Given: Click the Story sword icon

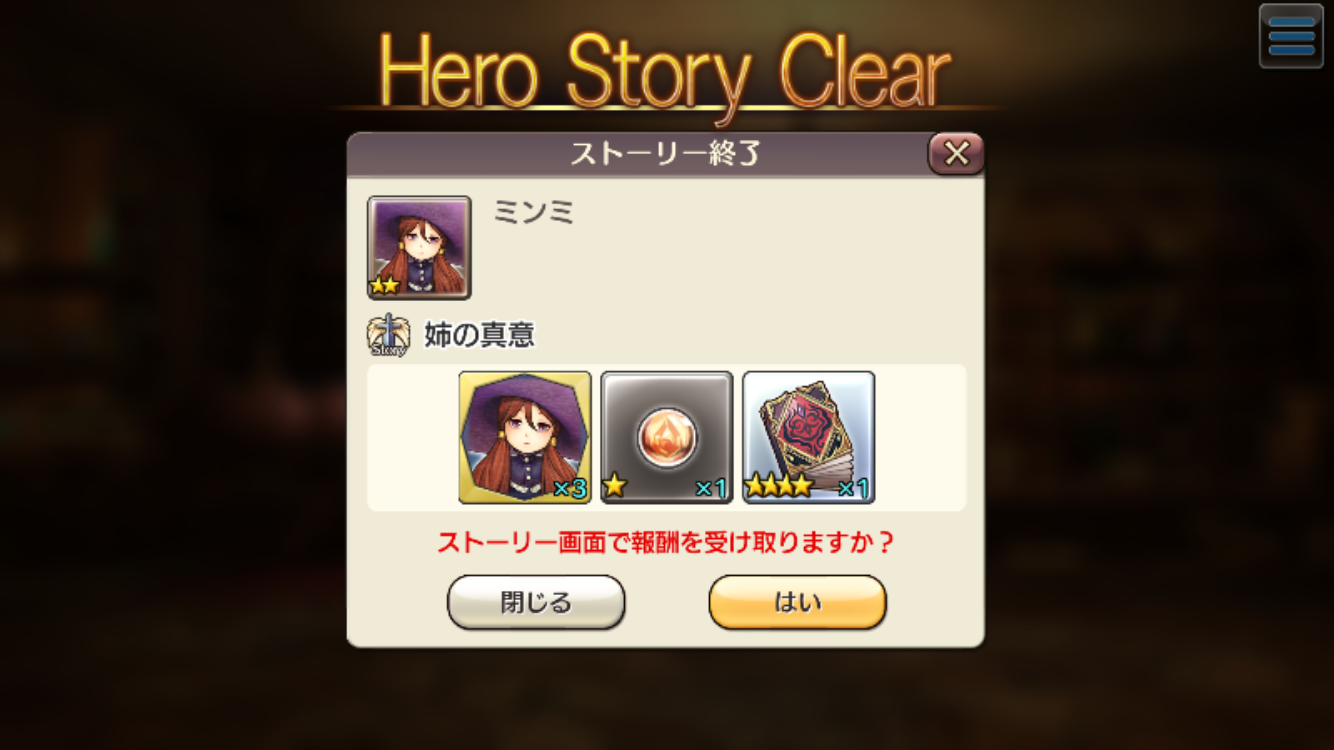Looking at the screenshot, I should click(388, 336).
